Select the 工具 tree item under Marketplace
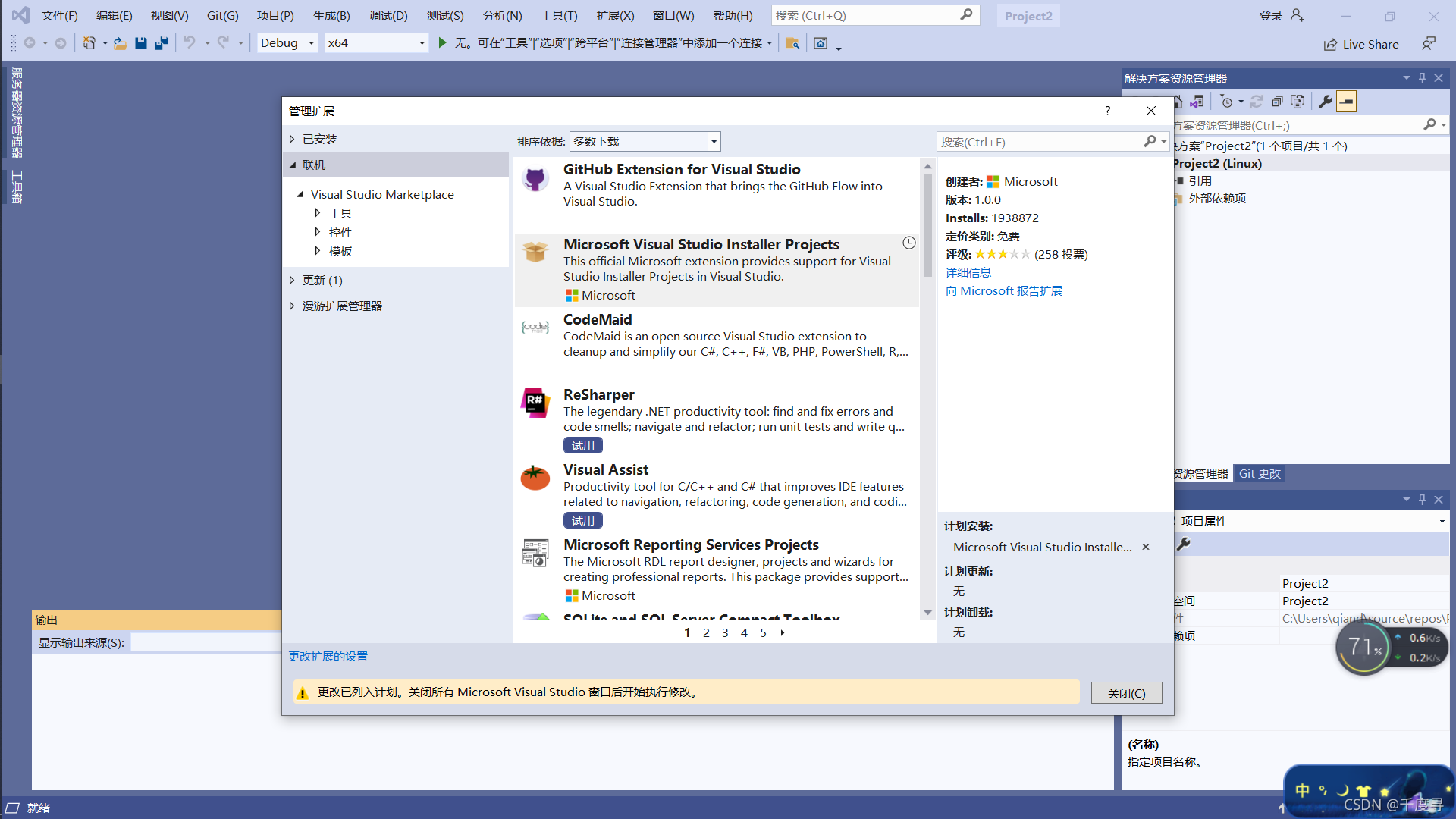1456x819 pixels. 340,212
